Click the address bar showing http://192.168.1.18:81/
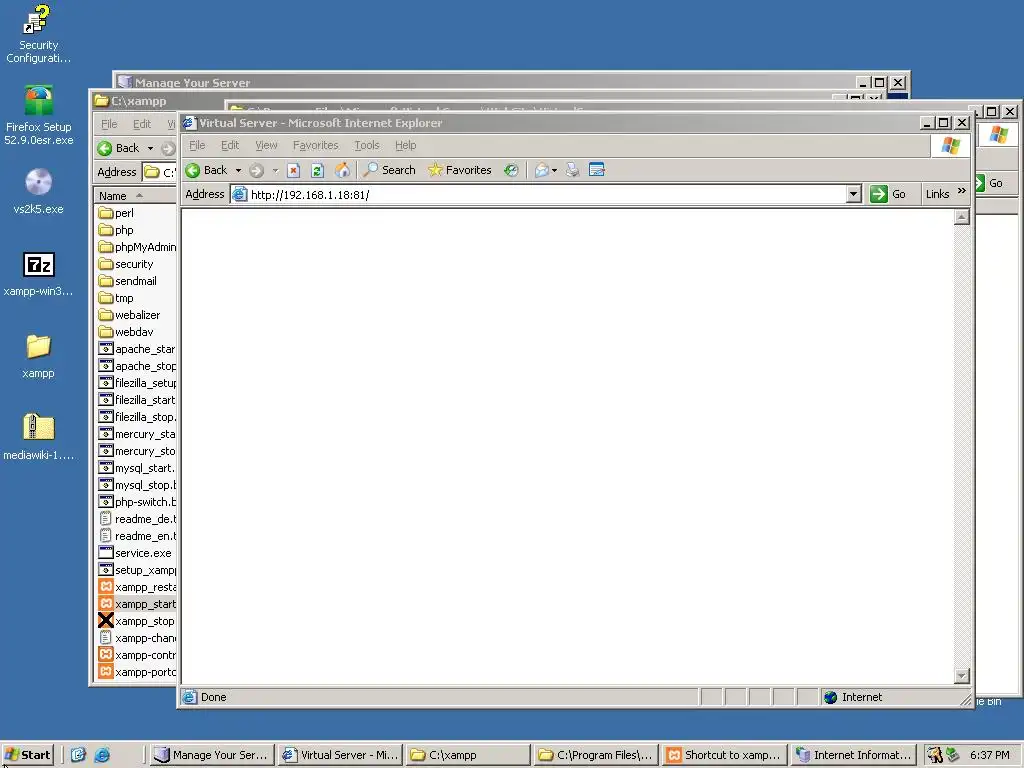Viewport: 1024px width, 768px height. point(539,195)
